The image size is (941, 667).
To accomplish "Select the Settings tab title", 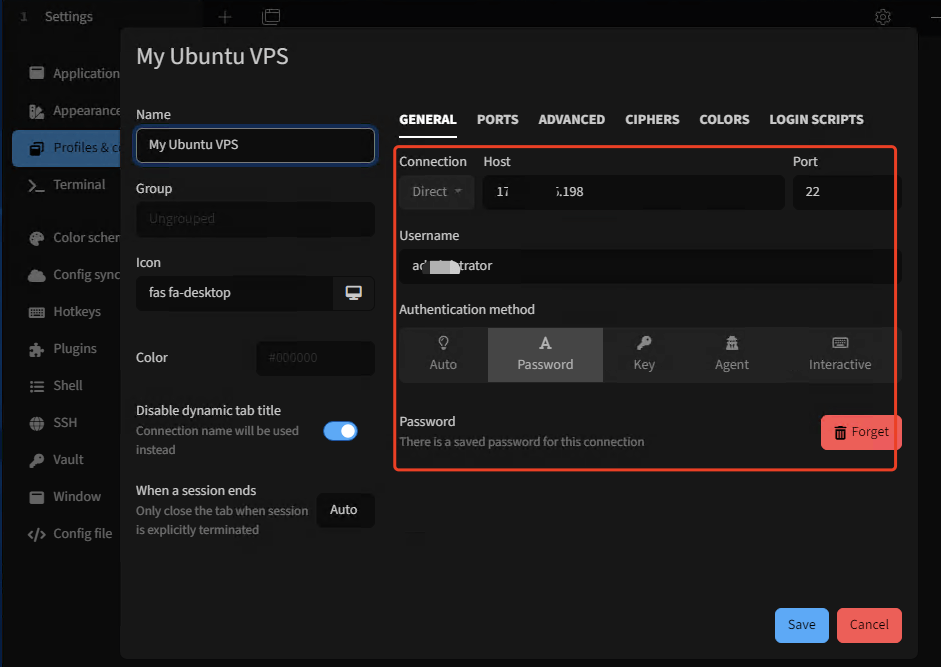I will (68, 17).
